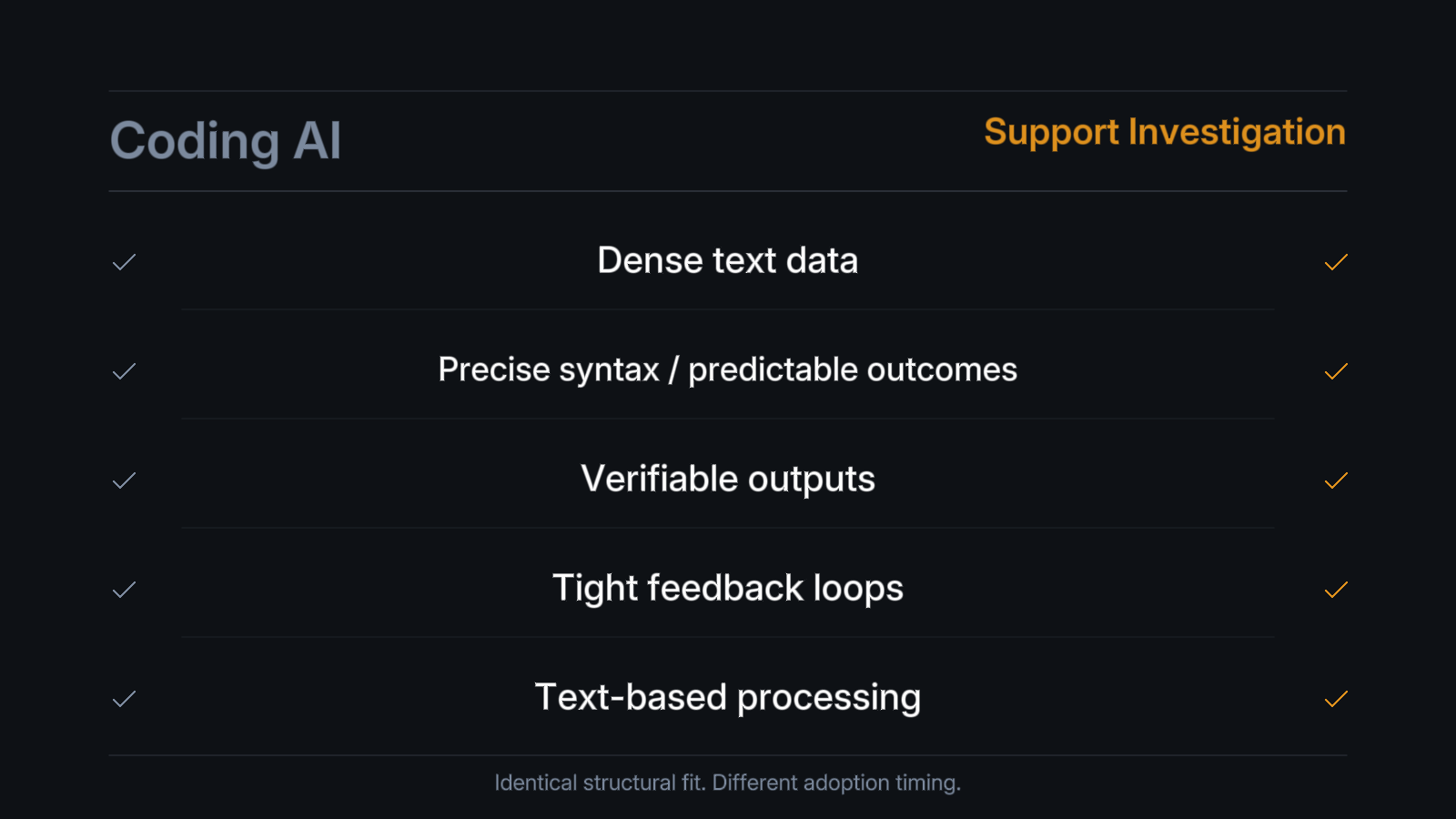
Task: Click the Text-based processing label
Action: point(727,697)
